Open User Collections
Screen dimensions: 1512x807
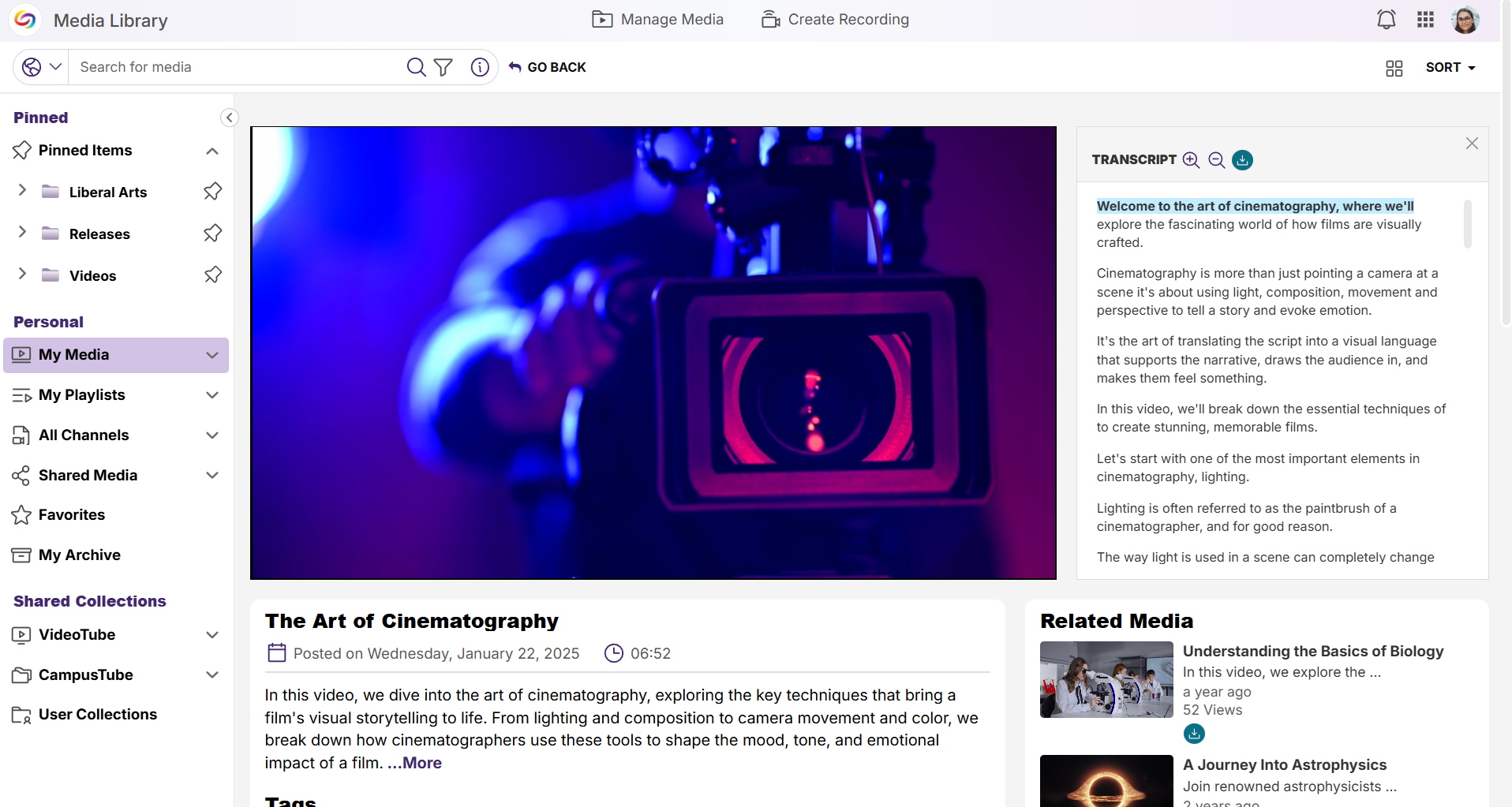coord(98,715)
